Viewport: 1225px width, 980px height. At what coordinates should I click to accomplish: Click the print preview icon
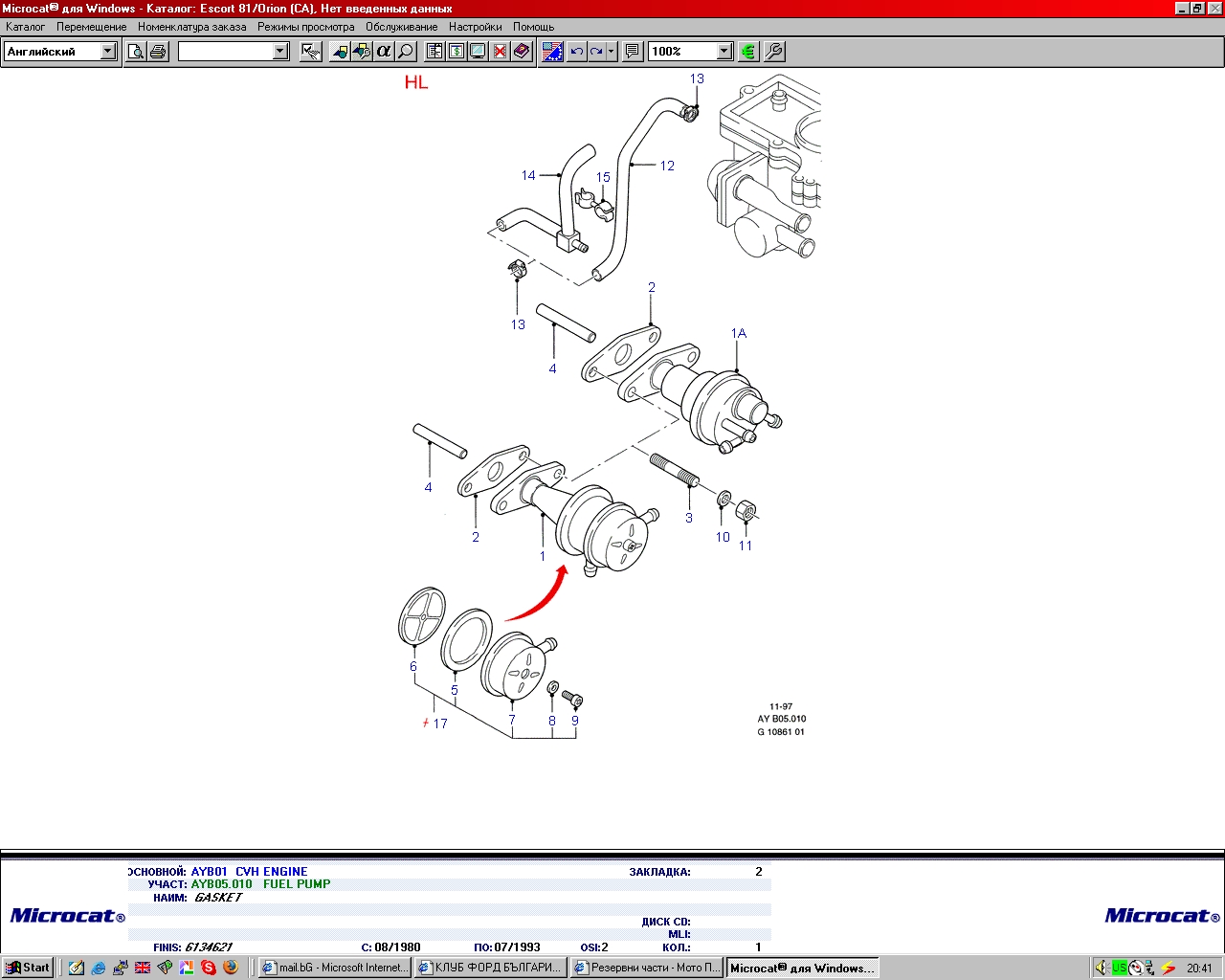136,52
